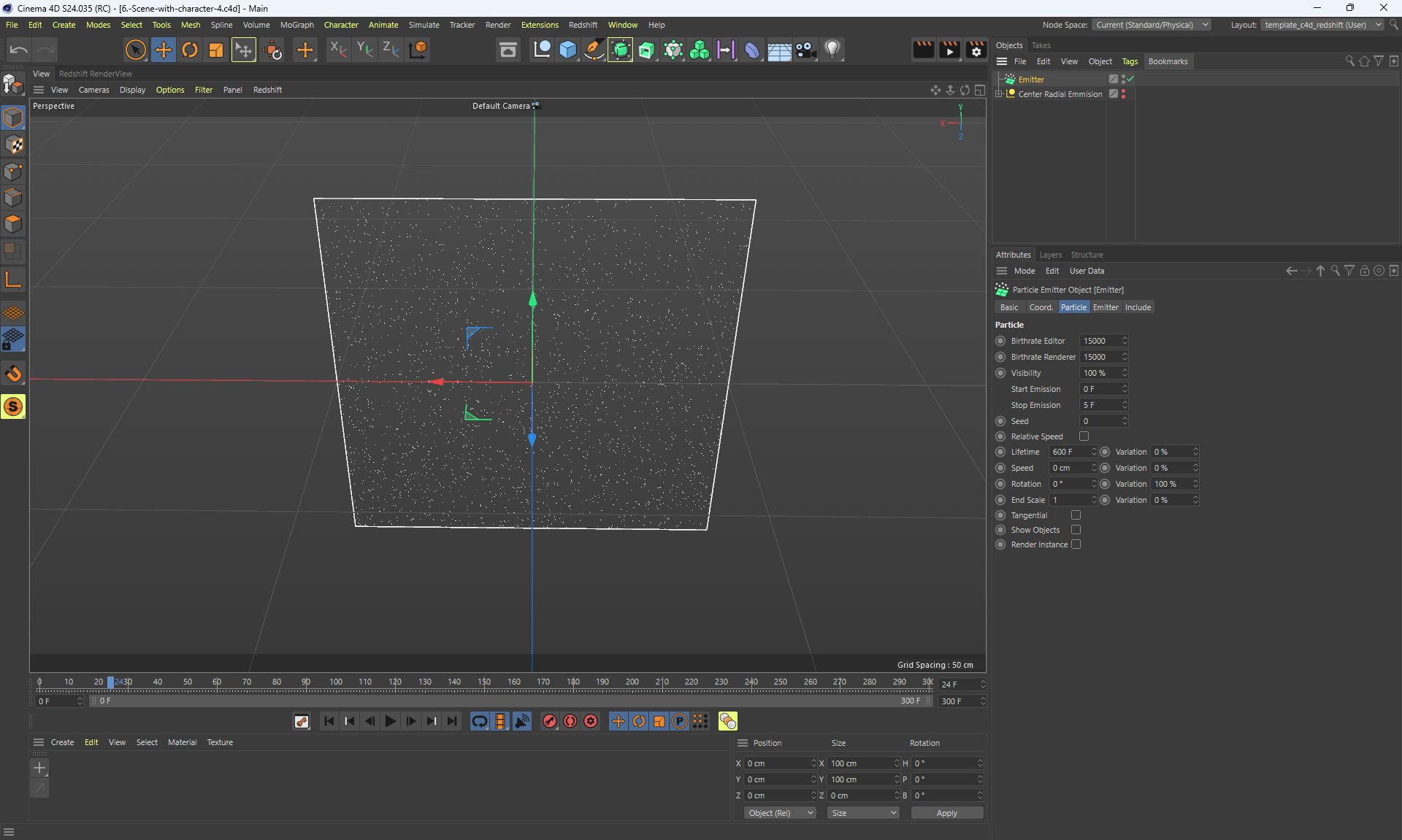Click the Cube primitive icon
This screenshot has height=840, width=1402.
[567, 50]
